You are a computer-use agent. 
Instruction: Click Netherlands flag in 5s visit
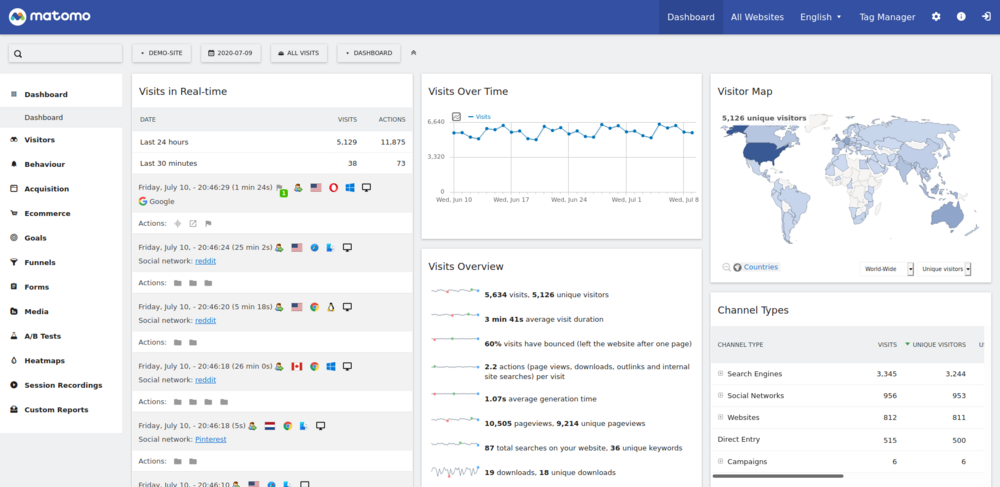coord(270,426)
